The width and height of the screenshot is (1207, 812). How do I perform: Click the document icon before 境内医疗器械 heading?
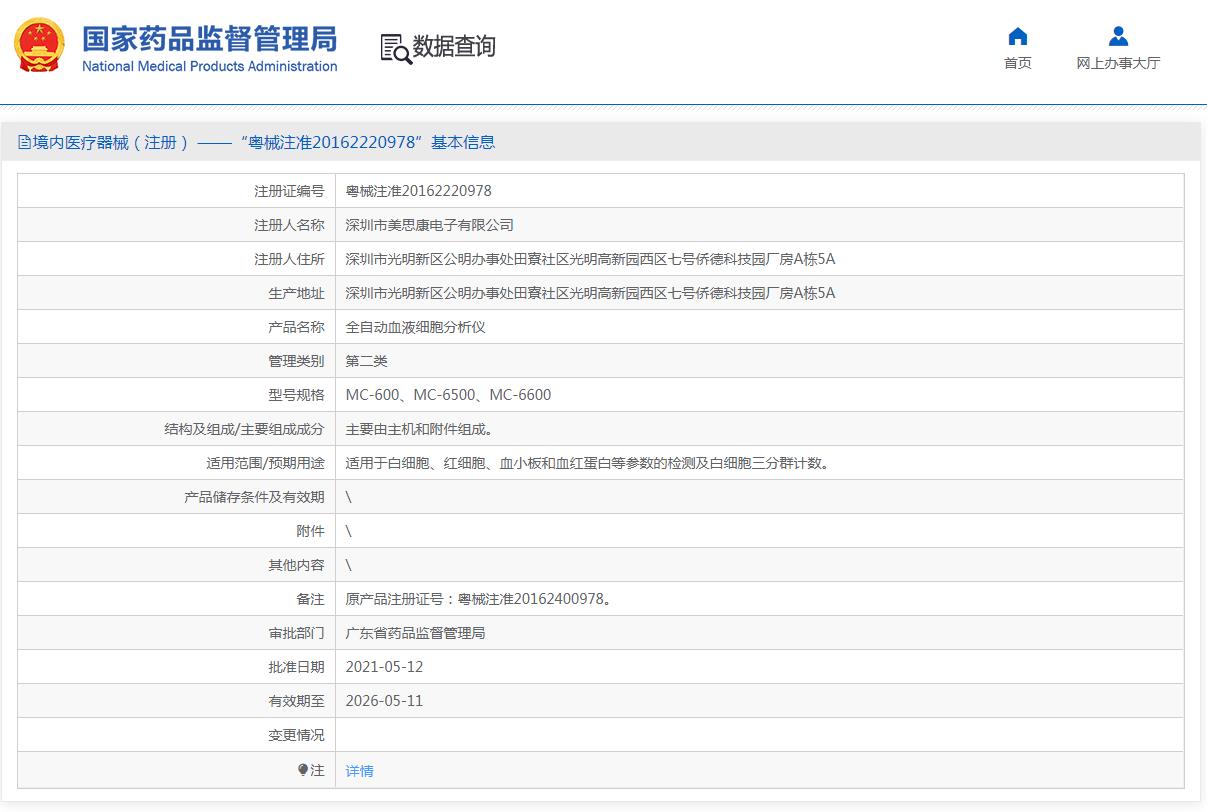coord(25,142)
